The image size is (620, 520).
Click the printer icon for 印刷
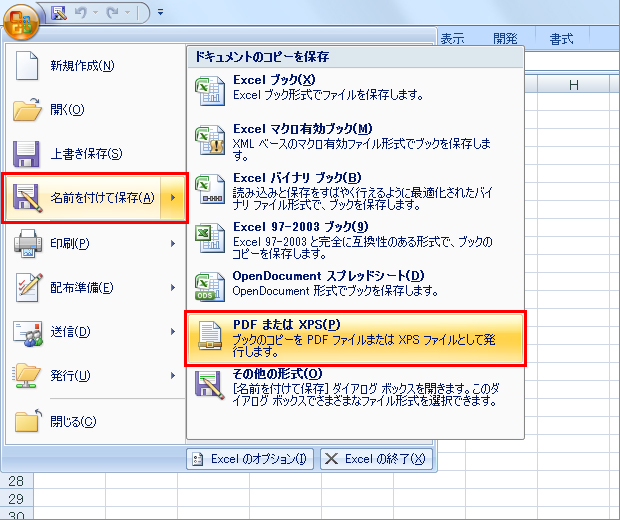coord(28,243)
